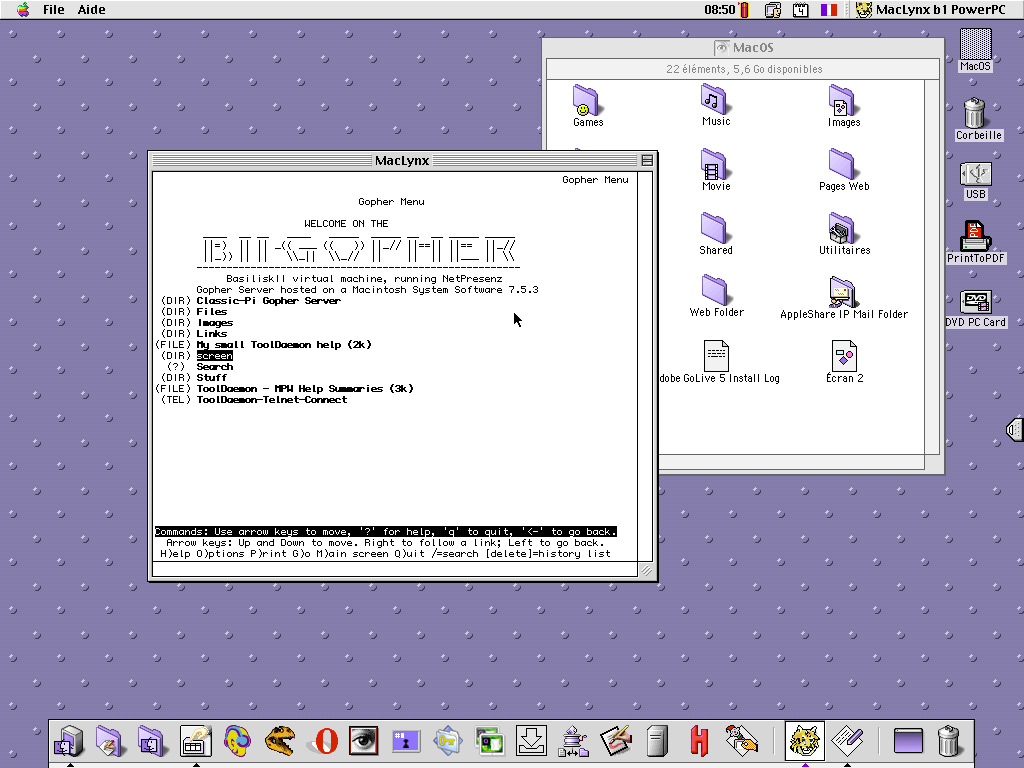The height and width of the screenshot is (768, 1024).
Task: Select the Corbeille trash desktop icon
Action: pyautogui.click(x=978, y=120)
